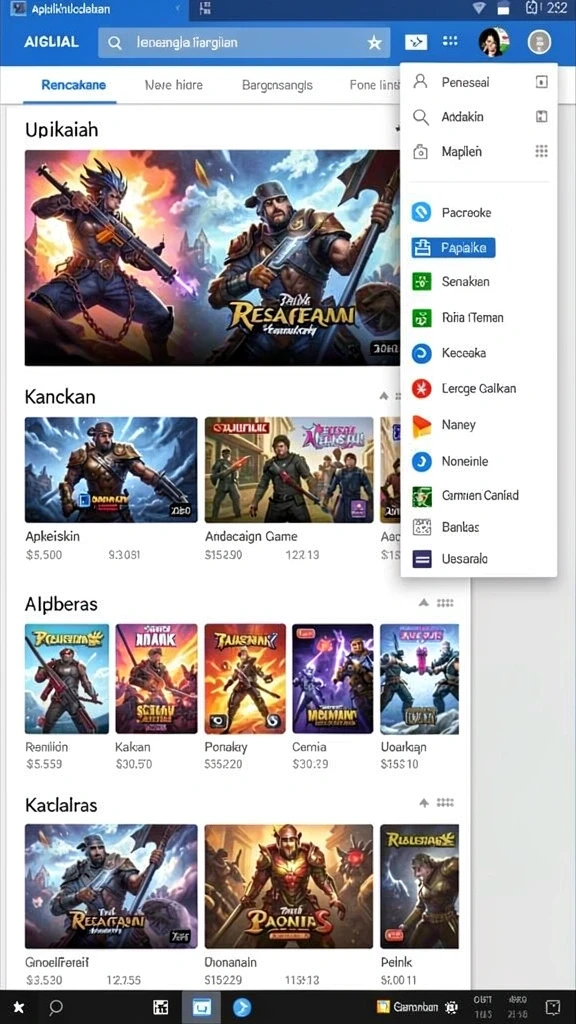576x1024 pixels.
Task: Open taskbar search magnifier
Action: pyautogui.click(x=57, y=1007)
